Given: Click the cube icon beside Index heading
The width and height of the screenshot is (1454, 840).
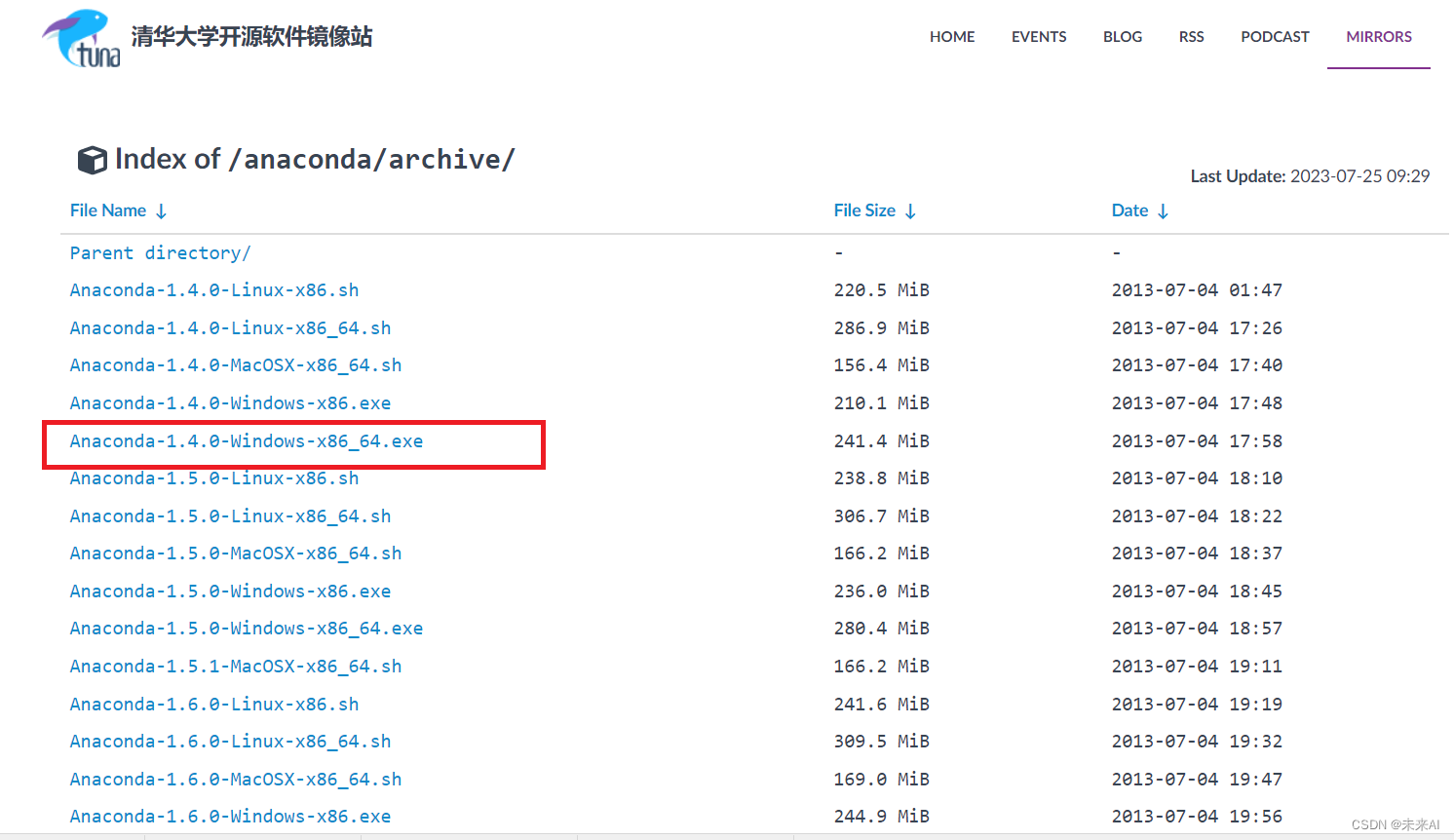Looking at the screenshot, I should tap(93, 160).
